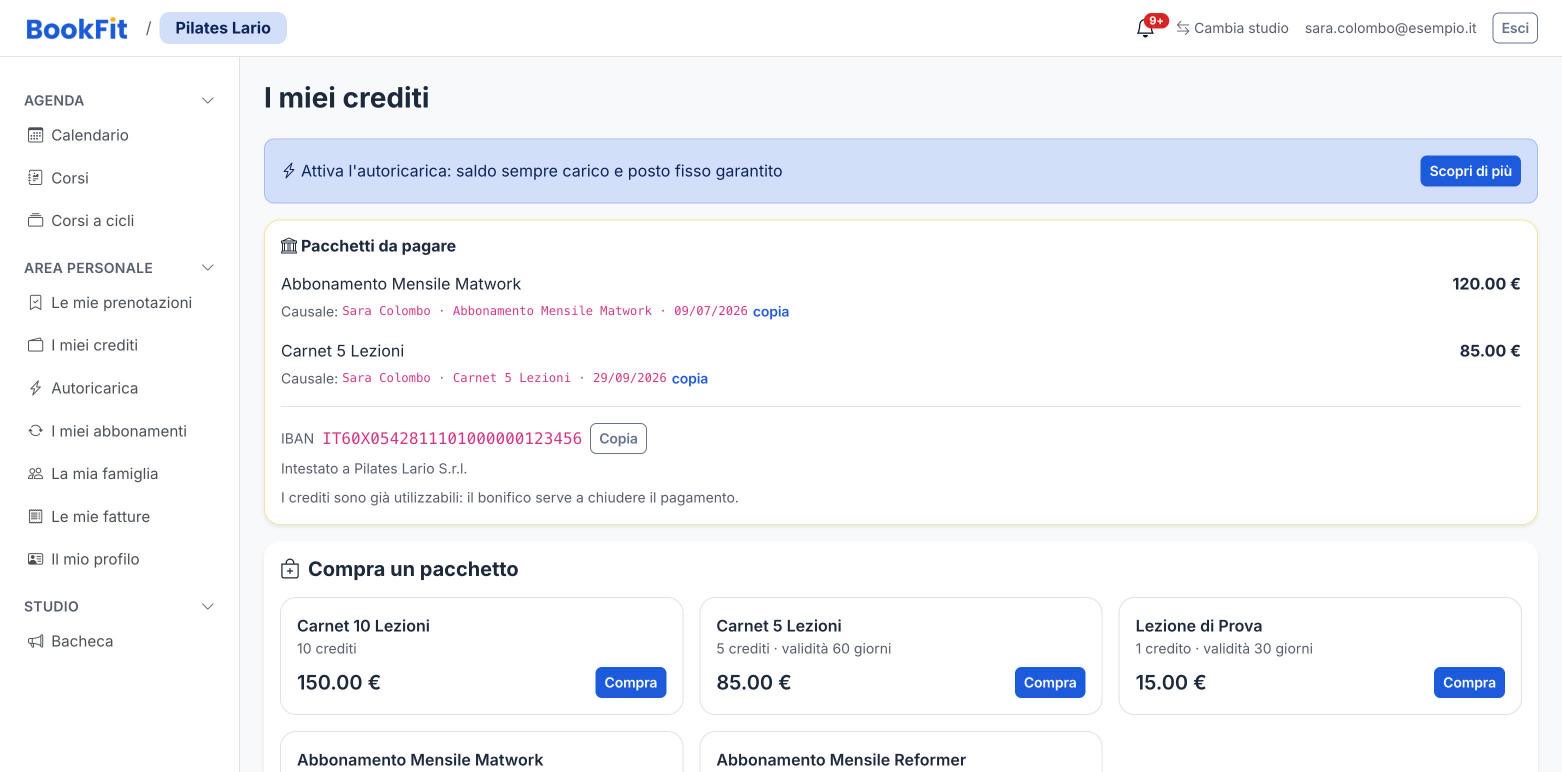
Task: Select Autoricarica menu entry
Action: tap(120, 388)
